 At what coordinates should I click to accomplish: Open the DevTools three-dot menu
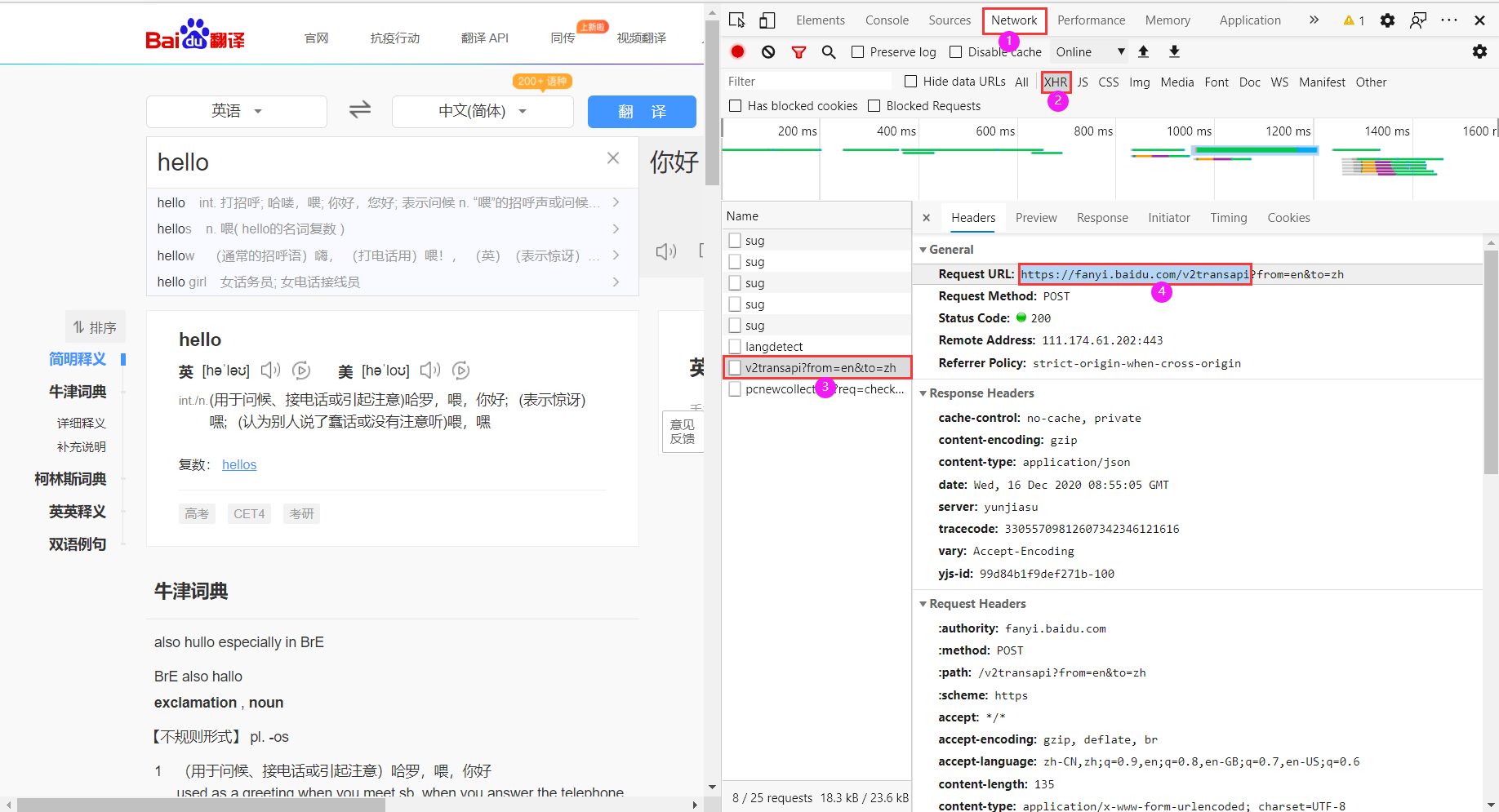1449,20
